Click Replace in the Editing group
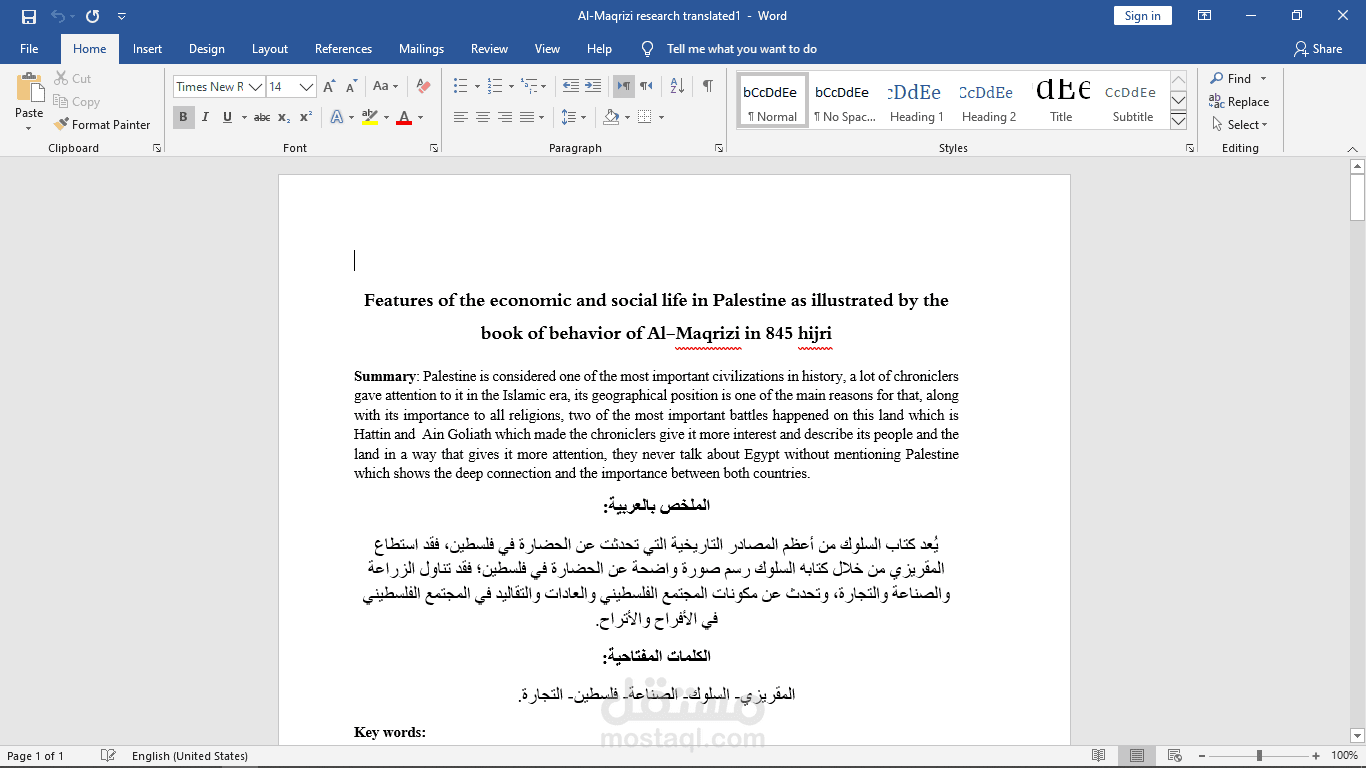Image resolution: width=1366 pixels, height=768 pixels. click(1239, 102)
